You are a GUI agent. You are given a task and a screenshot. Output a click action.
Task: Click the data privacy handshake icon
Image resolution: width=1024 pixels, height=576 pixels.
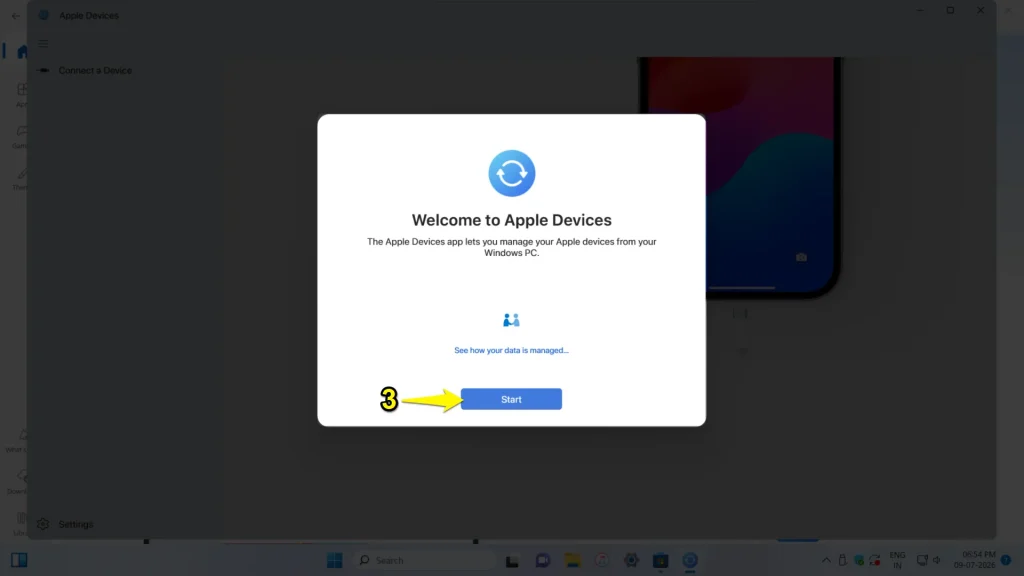coord(511,320)
